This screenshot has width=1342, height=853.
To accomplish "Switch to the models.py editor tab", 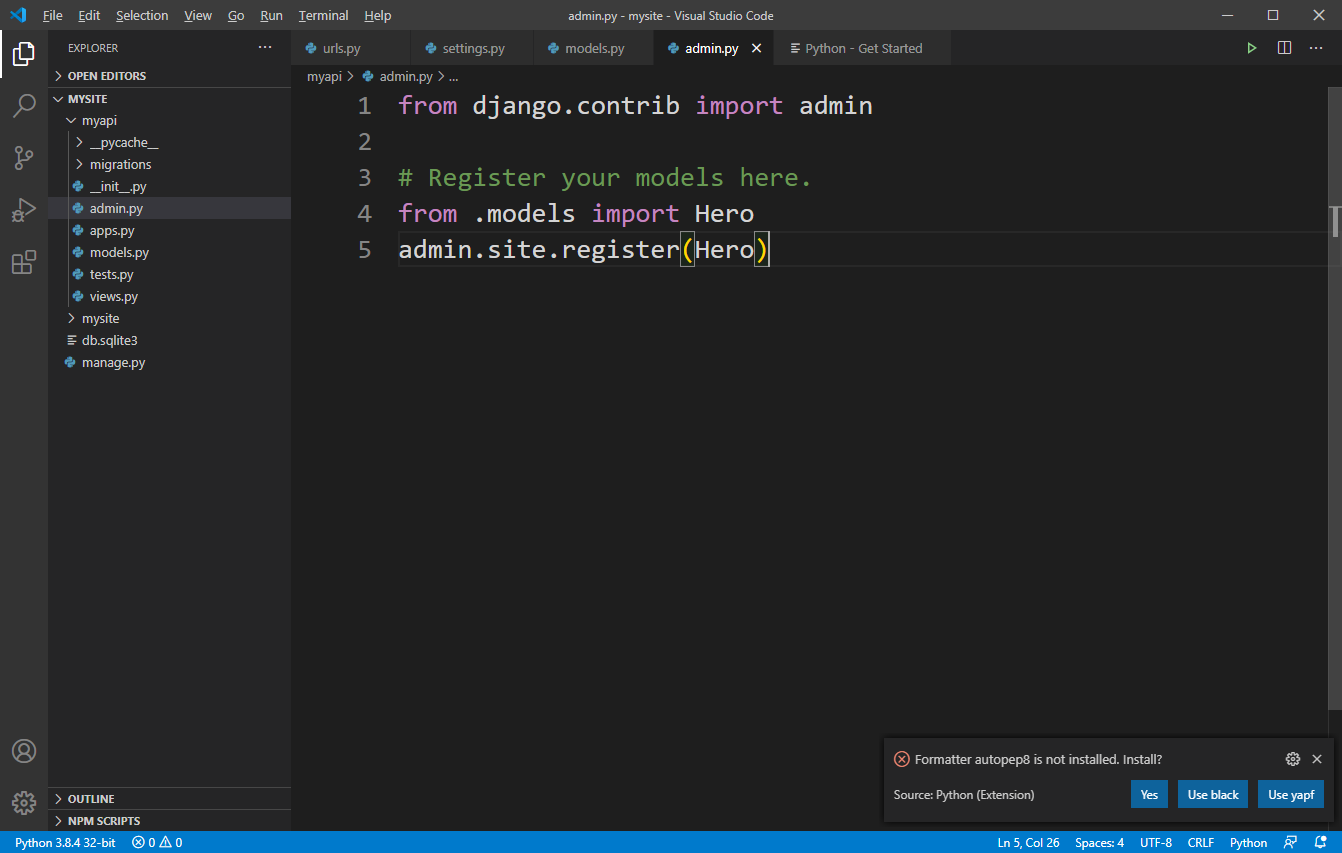I will pos(594,48).
